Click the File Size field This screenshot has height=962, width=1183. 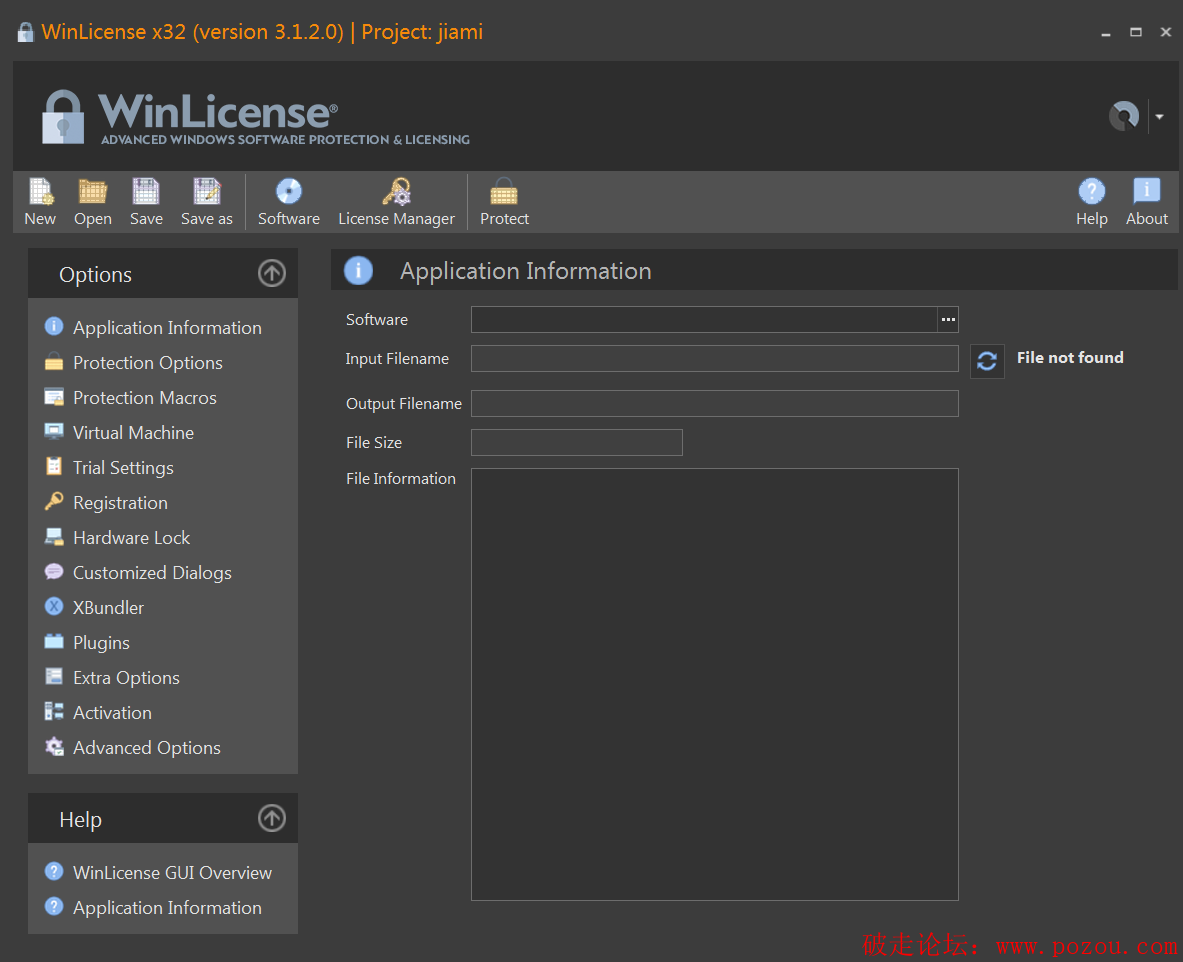[576, 442]
